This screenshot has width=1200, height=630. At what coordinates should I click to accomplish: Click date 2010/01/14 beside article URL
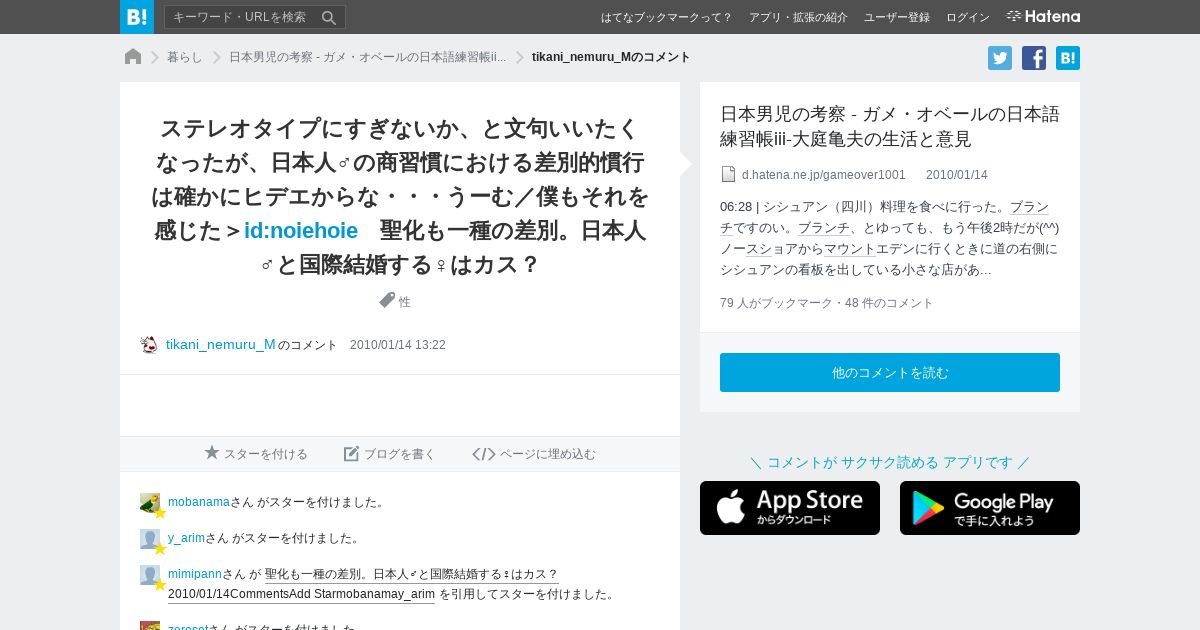(957, 175)
